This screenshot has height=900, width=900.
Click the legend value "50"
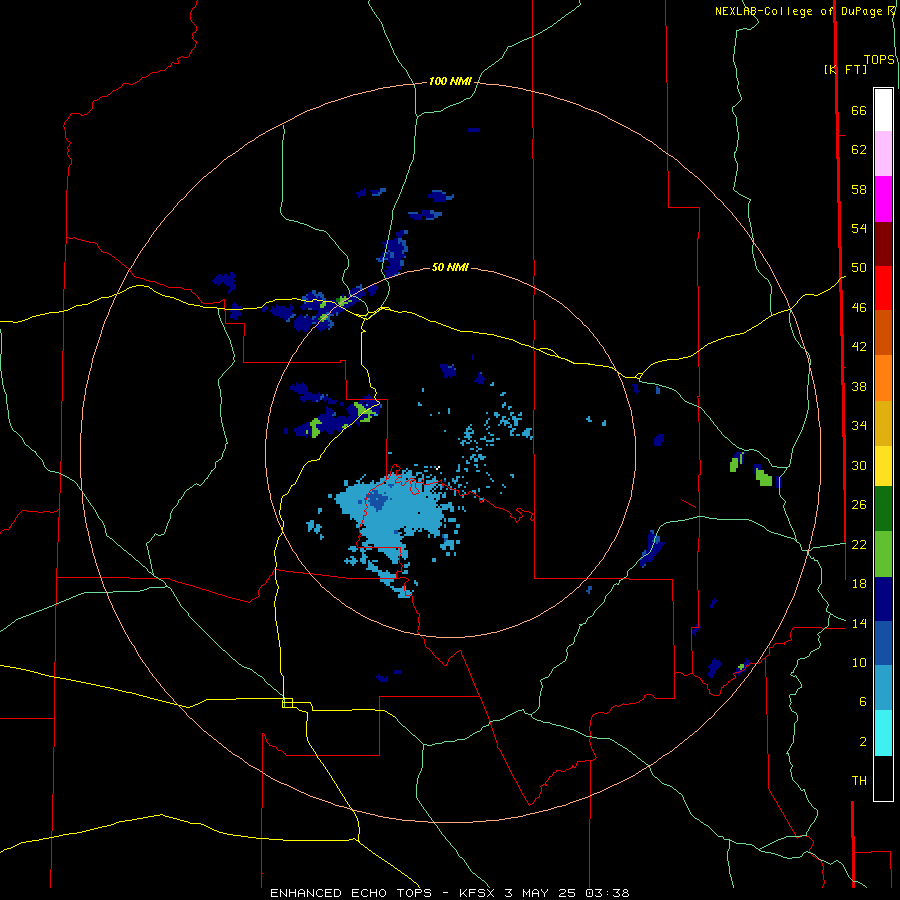859,268
